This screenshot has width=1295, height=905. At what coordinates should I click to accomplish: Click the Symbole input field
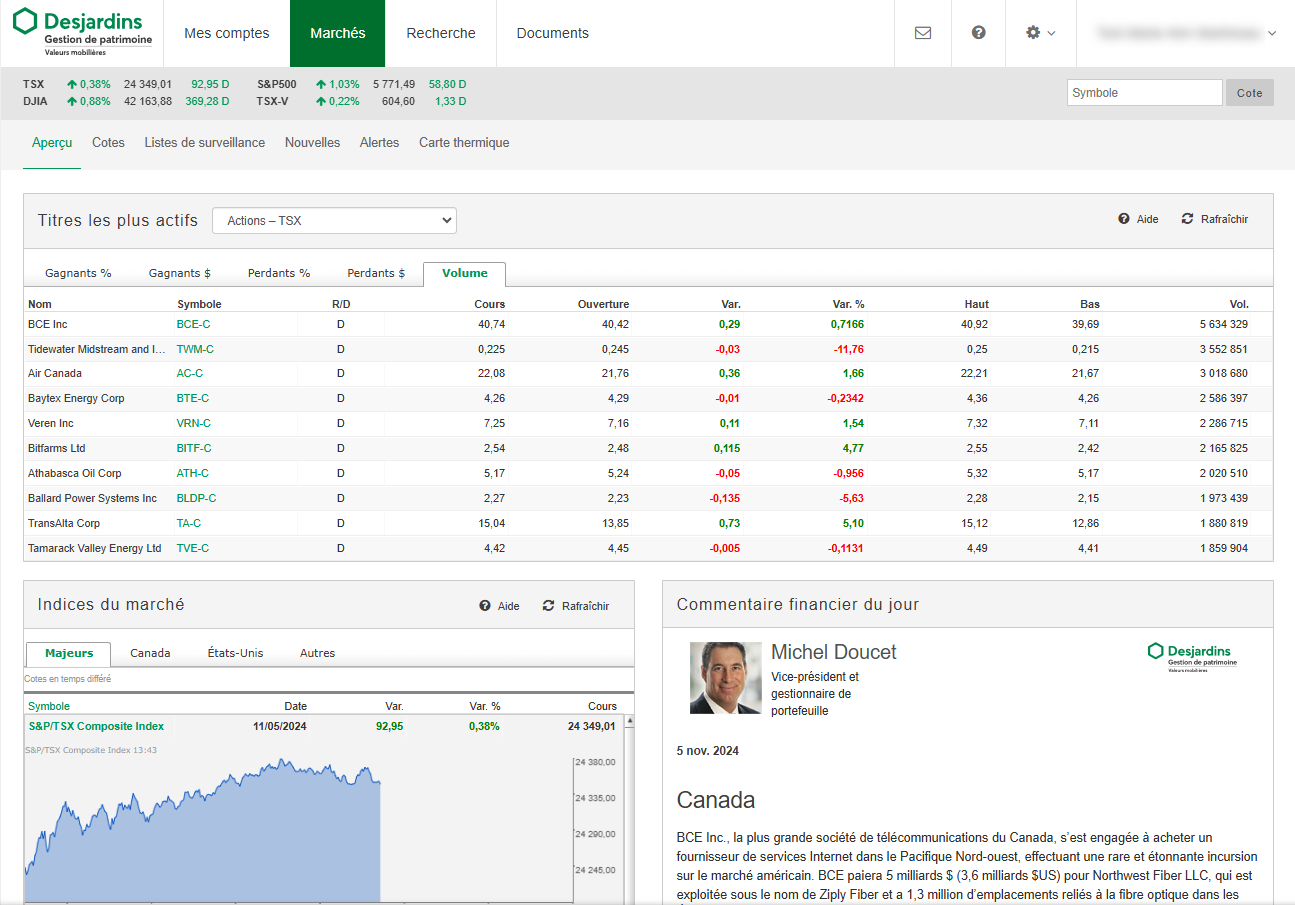pos(1145,93)
